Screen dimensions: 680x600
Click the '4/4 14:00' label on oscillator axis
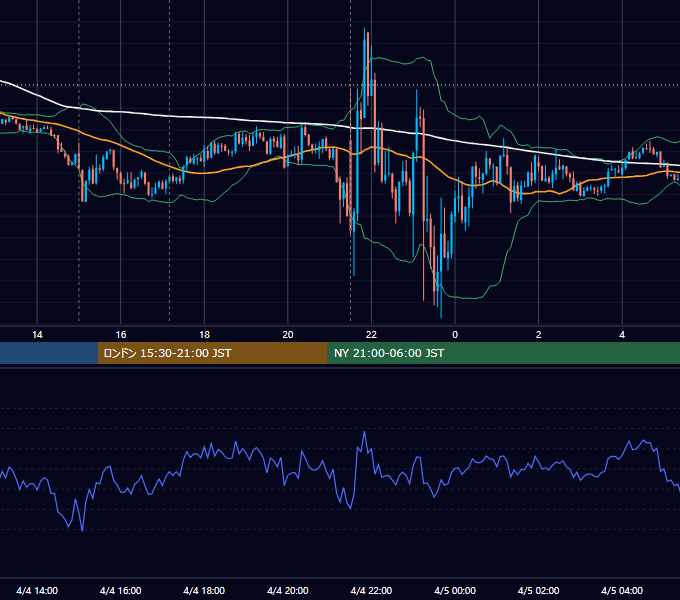tap(37, 590)
